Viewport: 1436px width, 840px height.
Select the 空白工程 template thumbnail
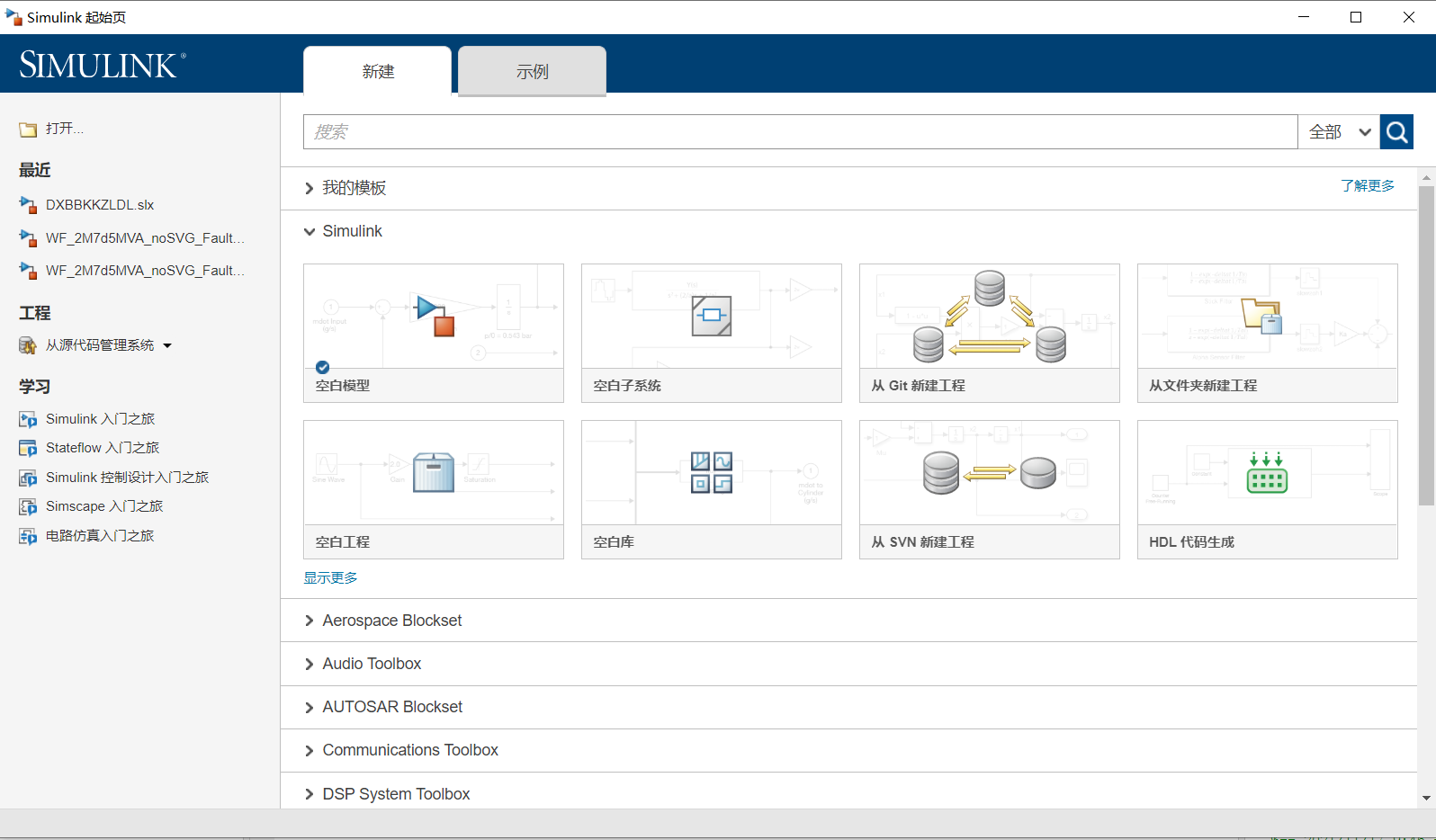[434, 489]
